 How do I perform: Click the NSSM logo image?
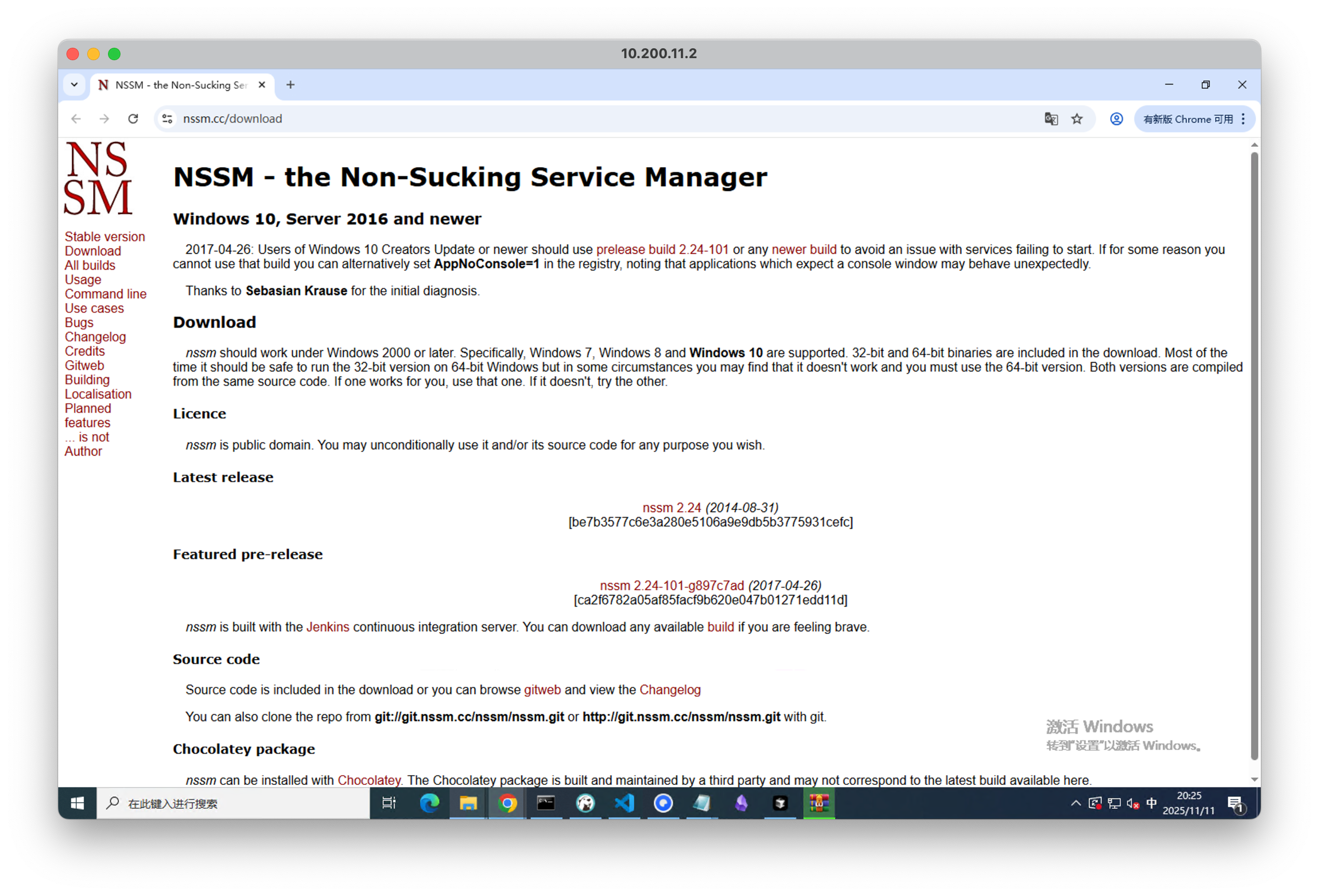click(98, 178)
